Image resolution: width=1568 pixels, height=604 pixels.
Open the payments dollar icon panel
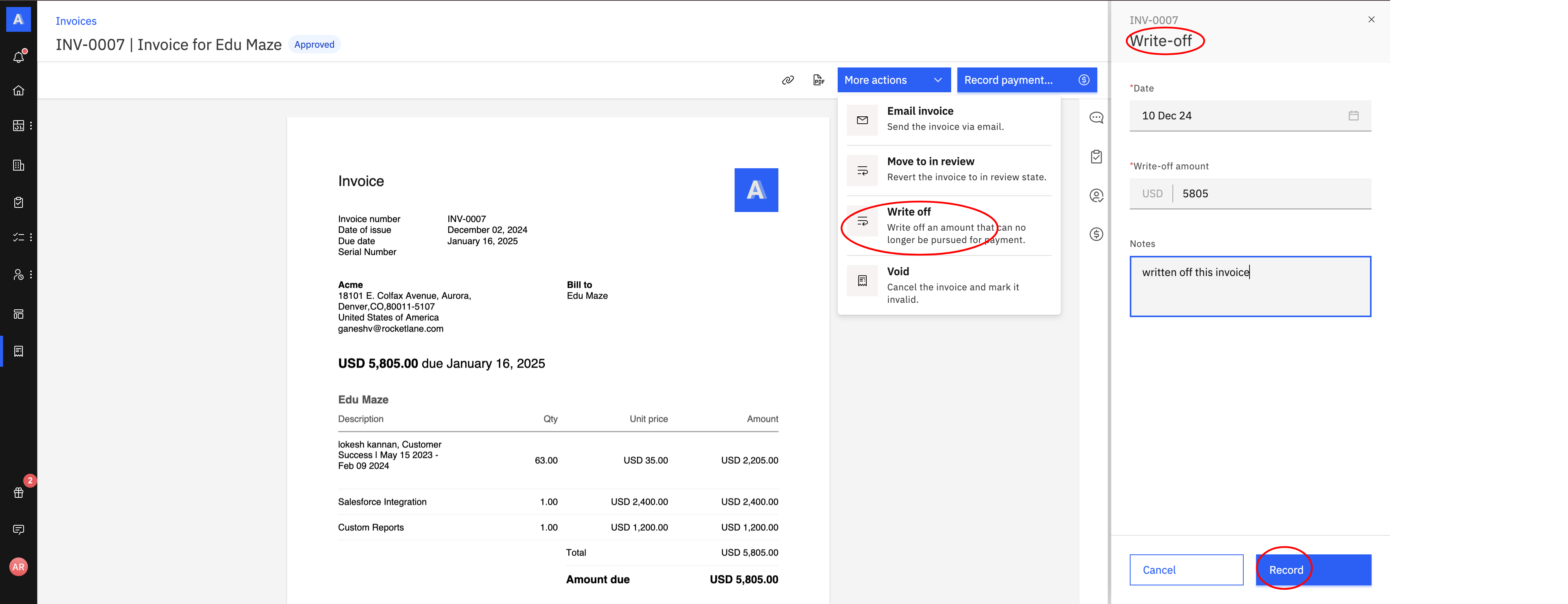point(1096,235)
